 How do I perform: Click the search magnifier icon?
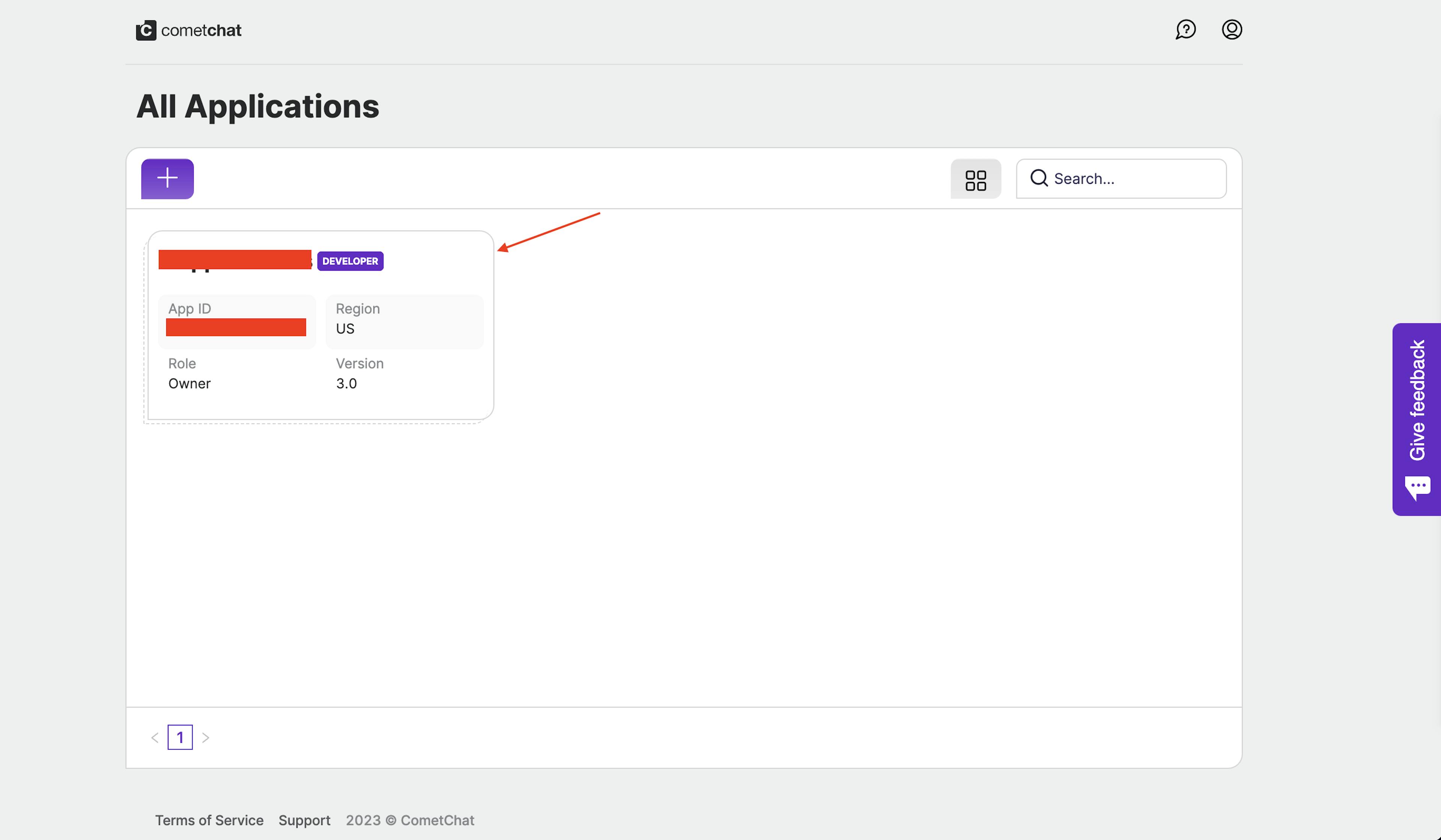(1039, 179)
